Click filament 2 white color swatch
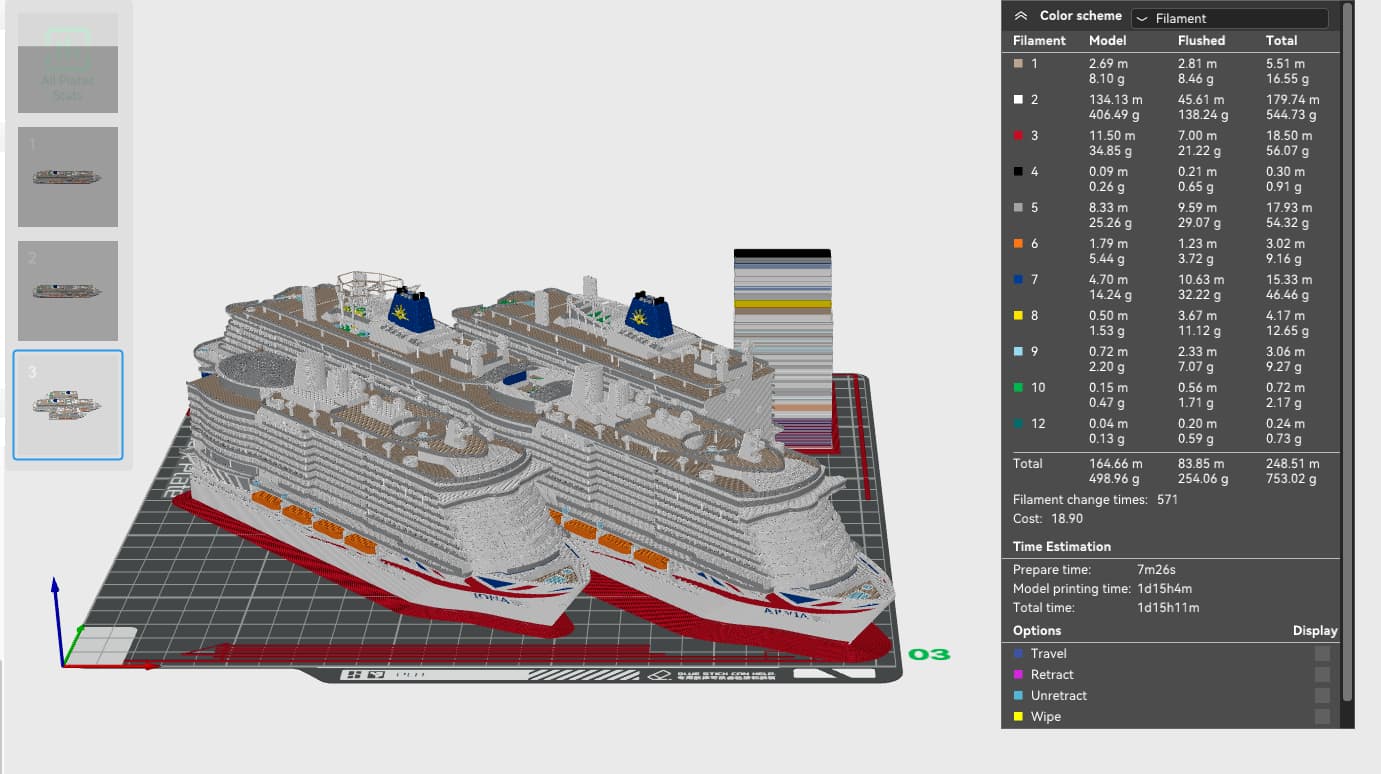 [x=1018, y=99]
